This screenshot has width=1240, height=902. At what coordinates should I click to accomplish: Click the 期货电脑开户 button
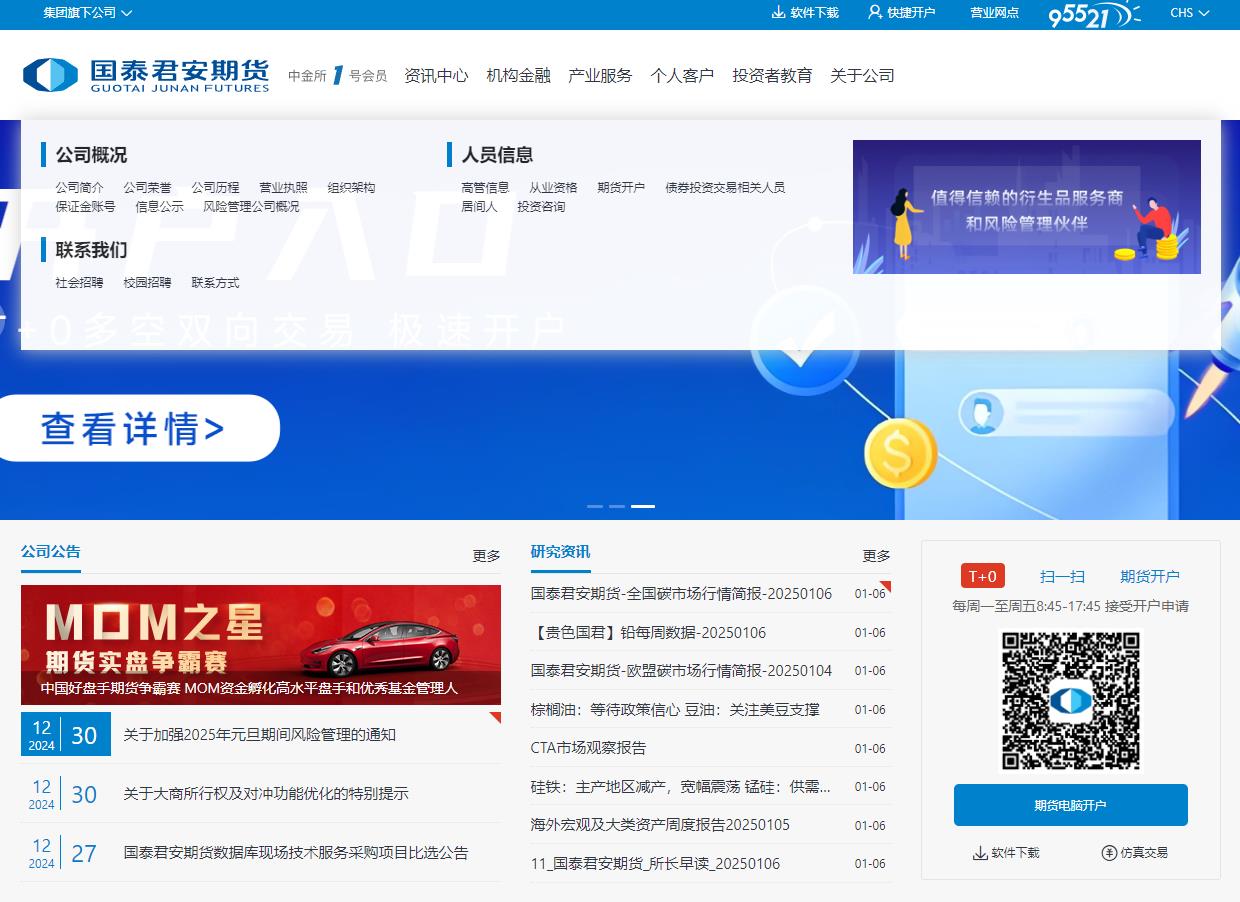click(x=1071, y=805)
